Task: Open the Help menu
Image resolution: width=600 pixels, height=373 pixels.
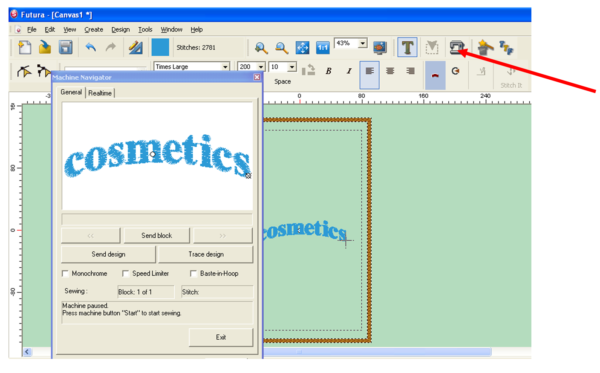Action: [197, 29]
